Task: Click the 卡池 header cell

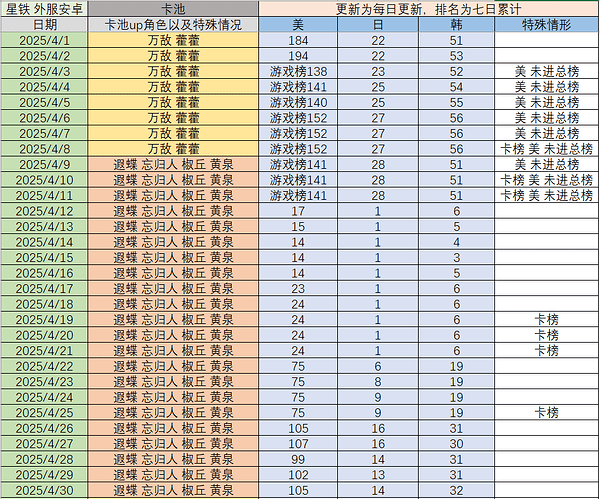Action: 173,8
